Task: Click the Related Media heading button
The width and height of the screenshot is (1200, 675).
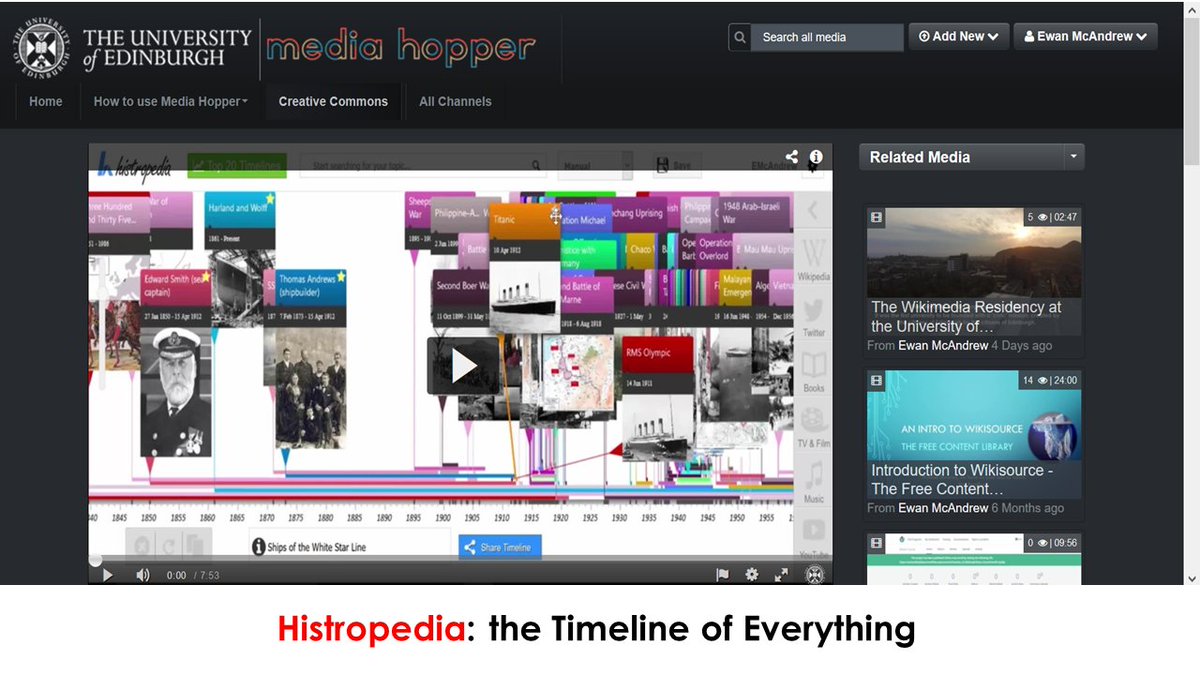Action: [962, 157]
